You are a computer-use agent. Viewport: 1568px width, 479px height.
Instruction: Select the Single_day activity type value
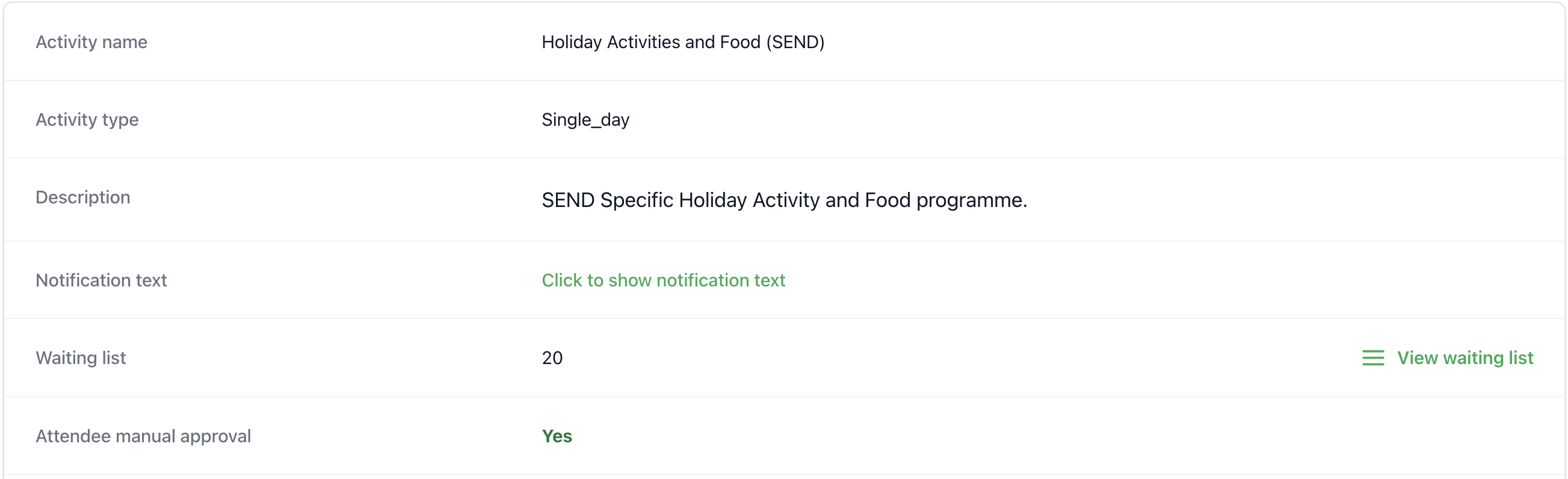click(585, 120)
